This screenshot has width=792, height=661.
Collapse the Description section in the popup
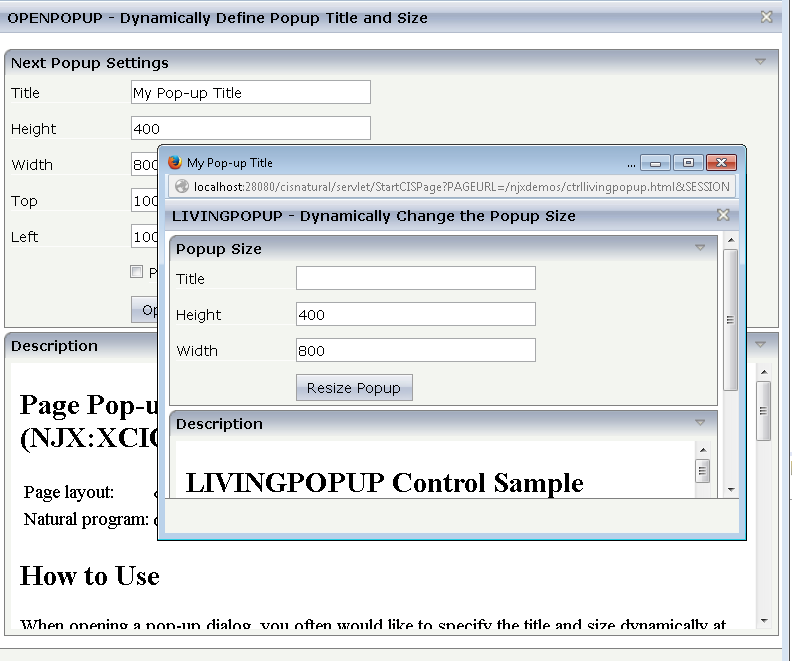coord(700,422)
